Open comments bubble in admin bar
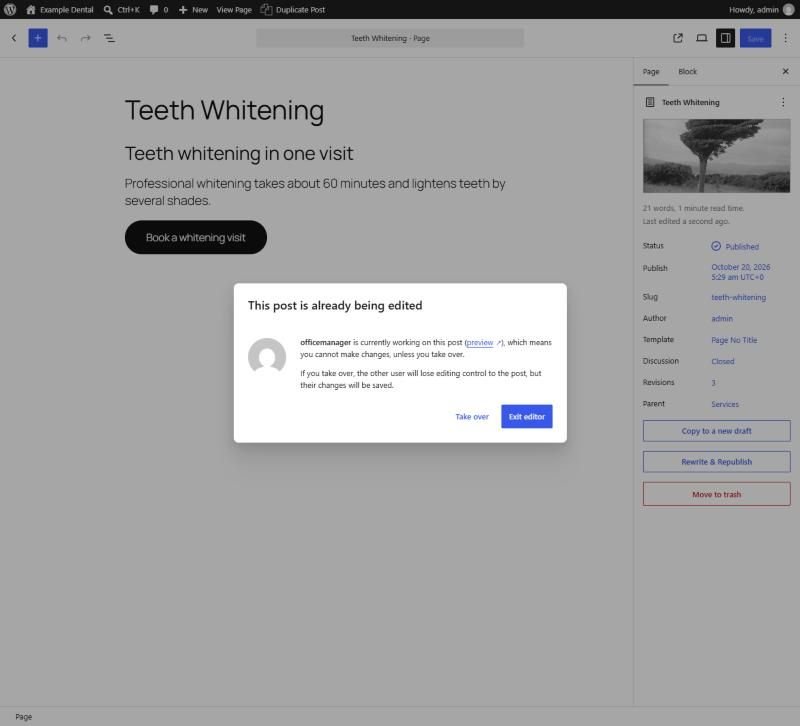This screenshot has width=800, height=726. coord(159,10)
